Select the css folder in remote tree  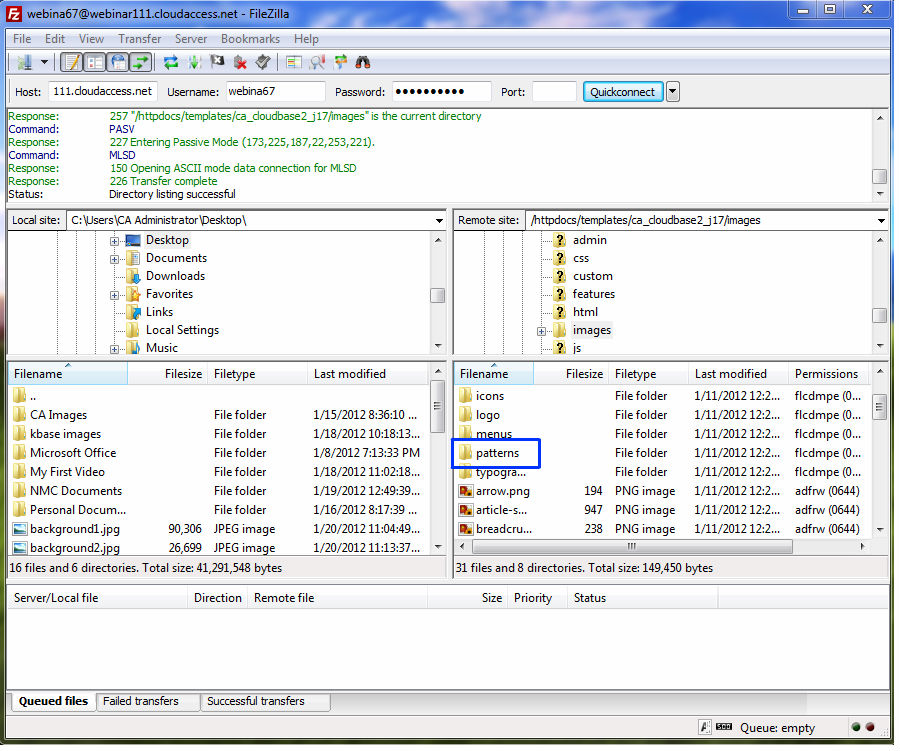[580, 258]
